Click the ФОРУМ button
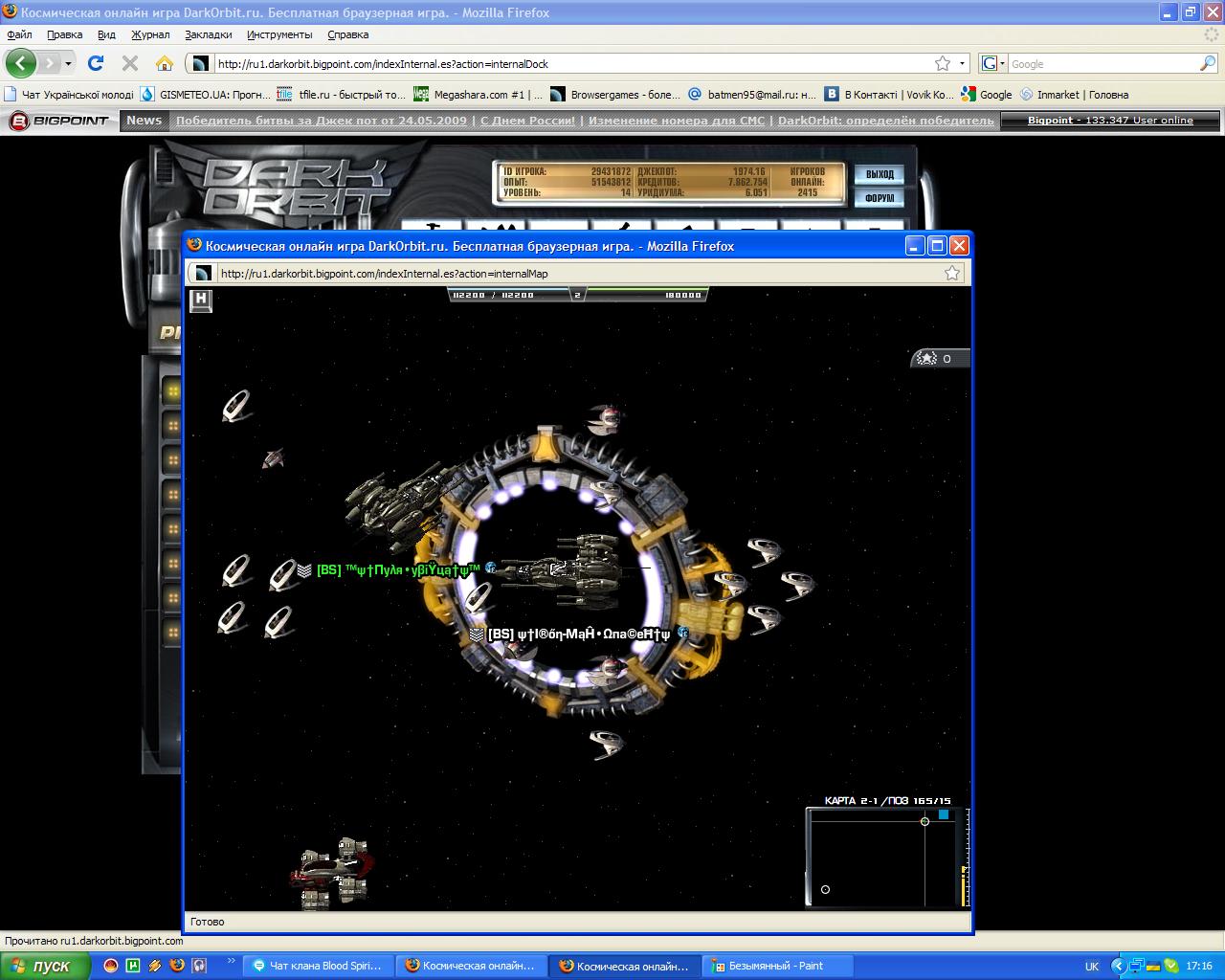 (x=880, y=198)
